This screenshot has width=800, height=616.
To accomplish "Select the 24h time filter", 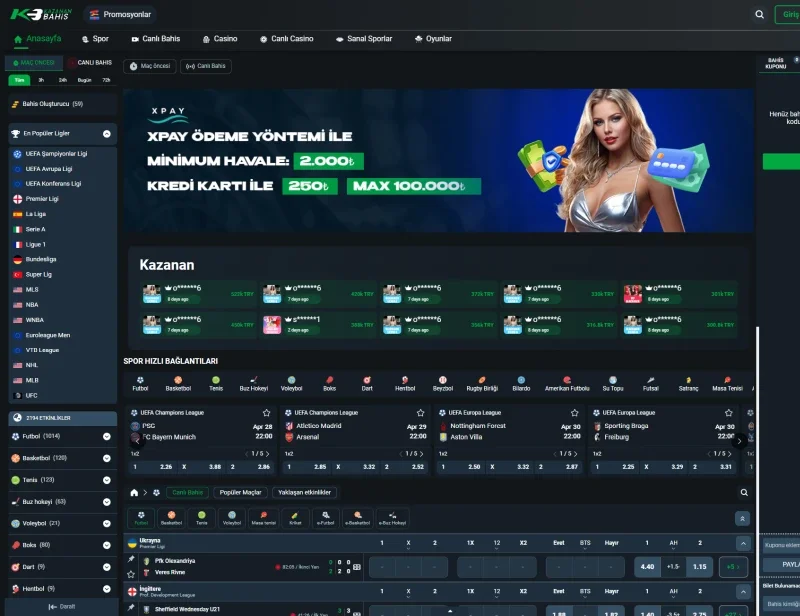I will (x=63, y=80).
